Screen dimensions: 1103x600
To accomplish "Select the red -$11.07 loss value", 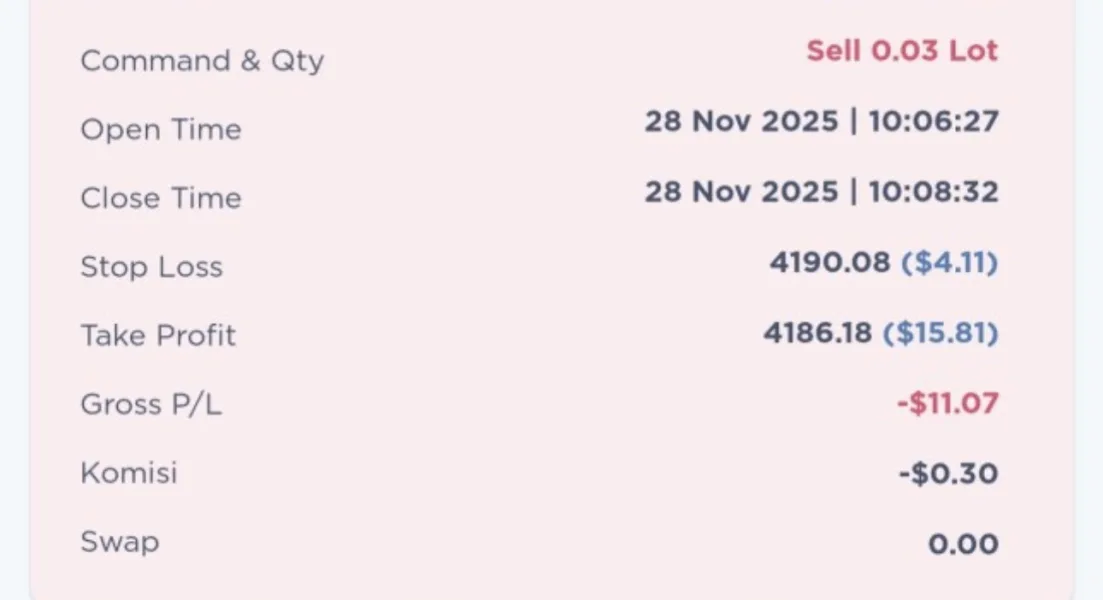I will (947, 403).
